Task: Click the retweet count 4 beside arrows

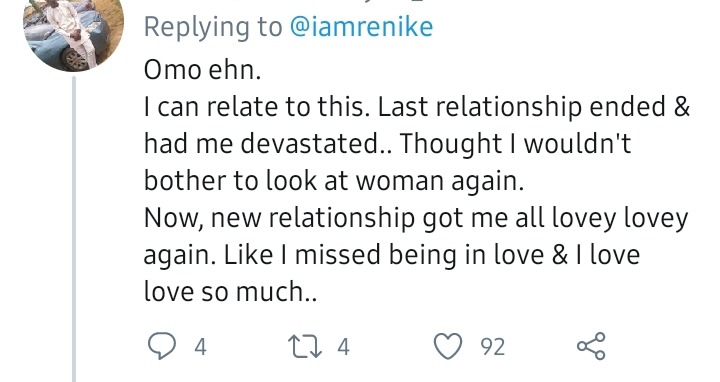Action: tap(343, 347)
